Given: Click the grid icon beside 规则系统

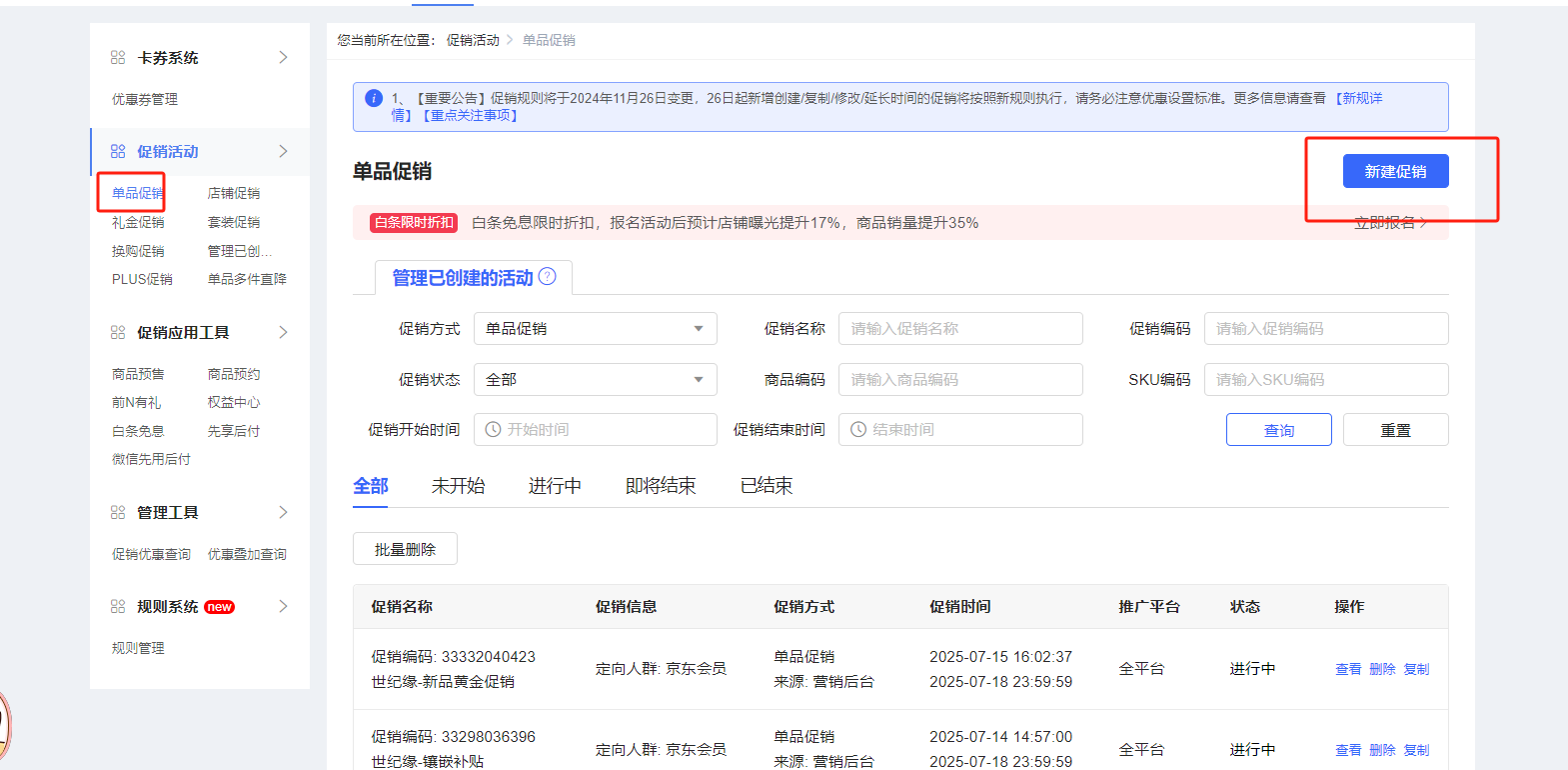Looking at the screenshot, I should (118, 607).
